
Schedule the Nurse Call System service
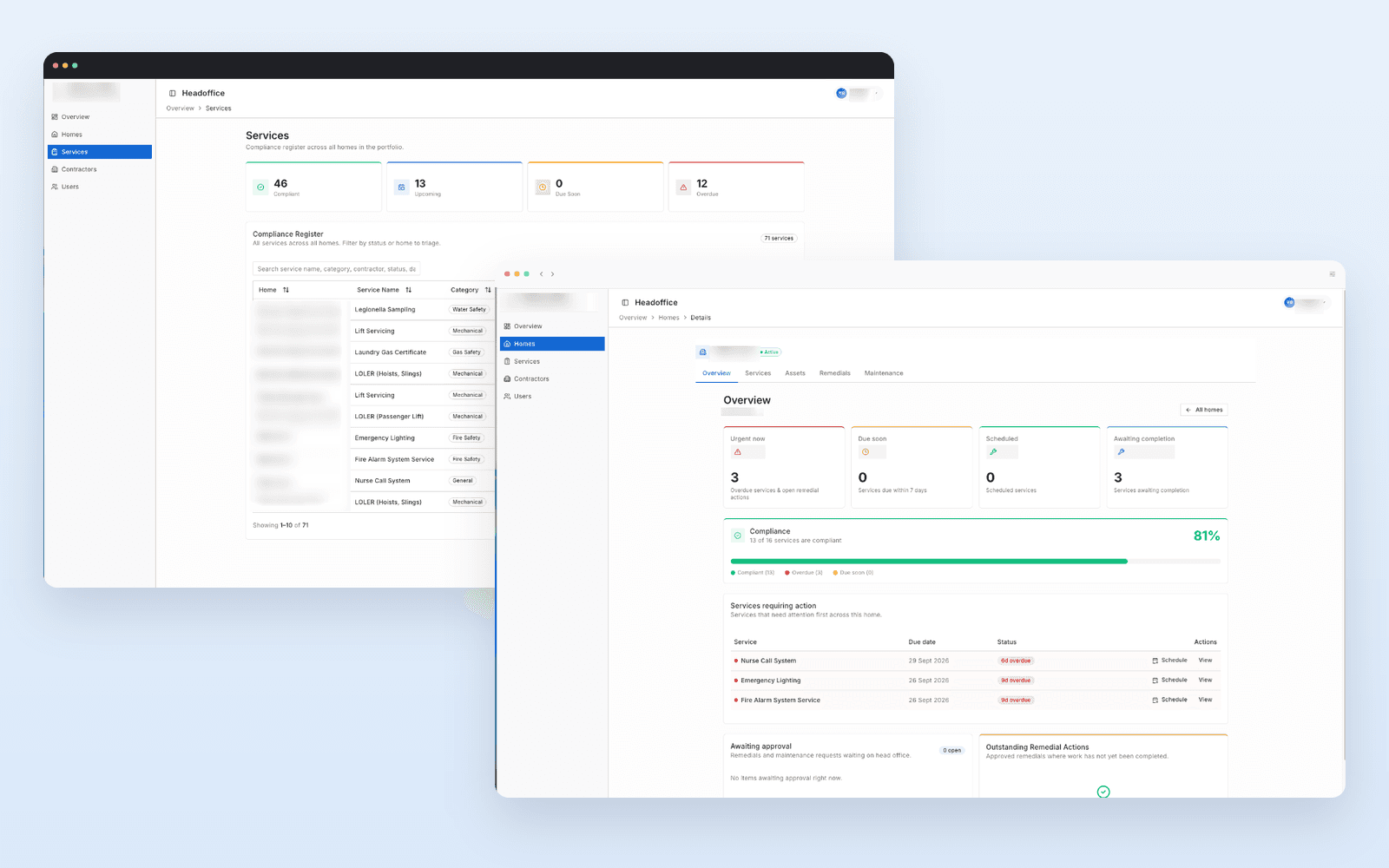(x=1169, y=661)
